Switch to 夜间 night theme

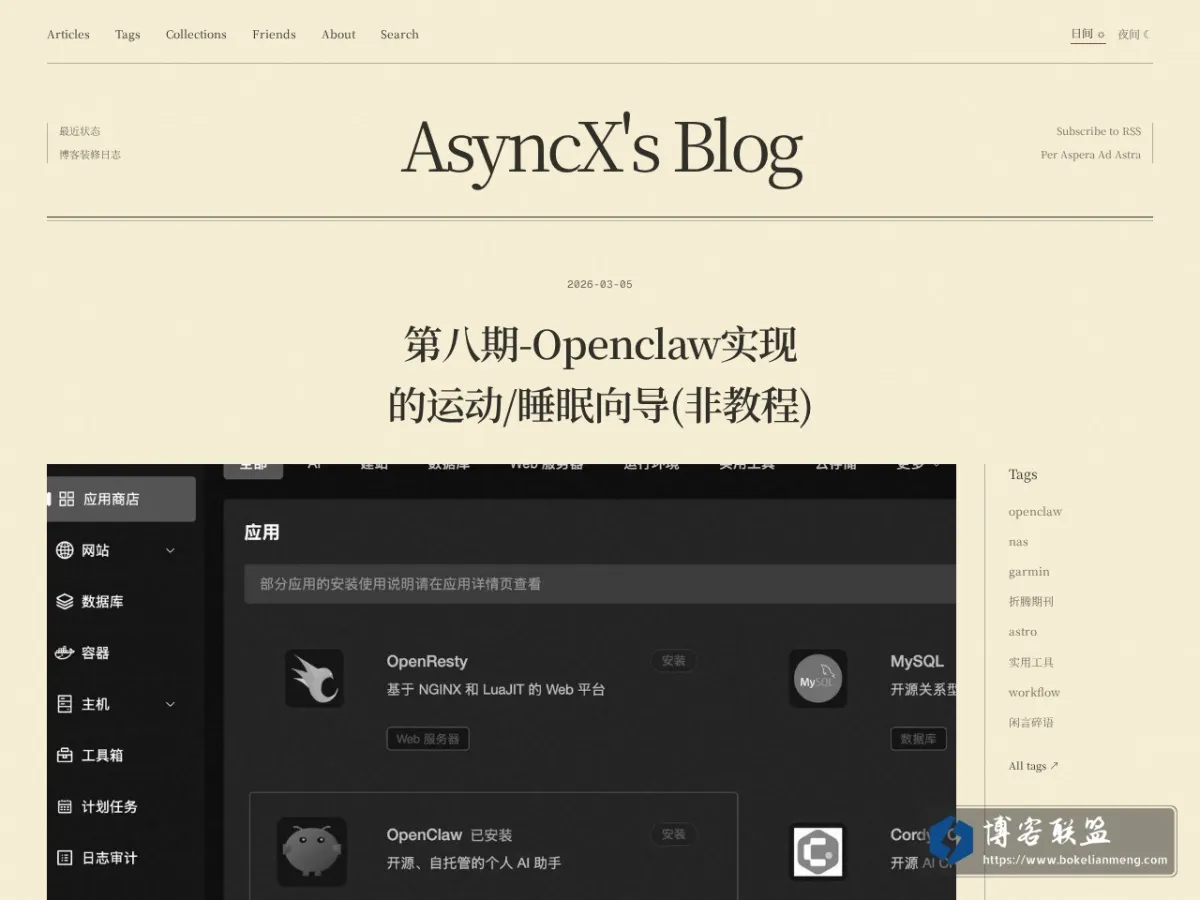point(1133,34)
